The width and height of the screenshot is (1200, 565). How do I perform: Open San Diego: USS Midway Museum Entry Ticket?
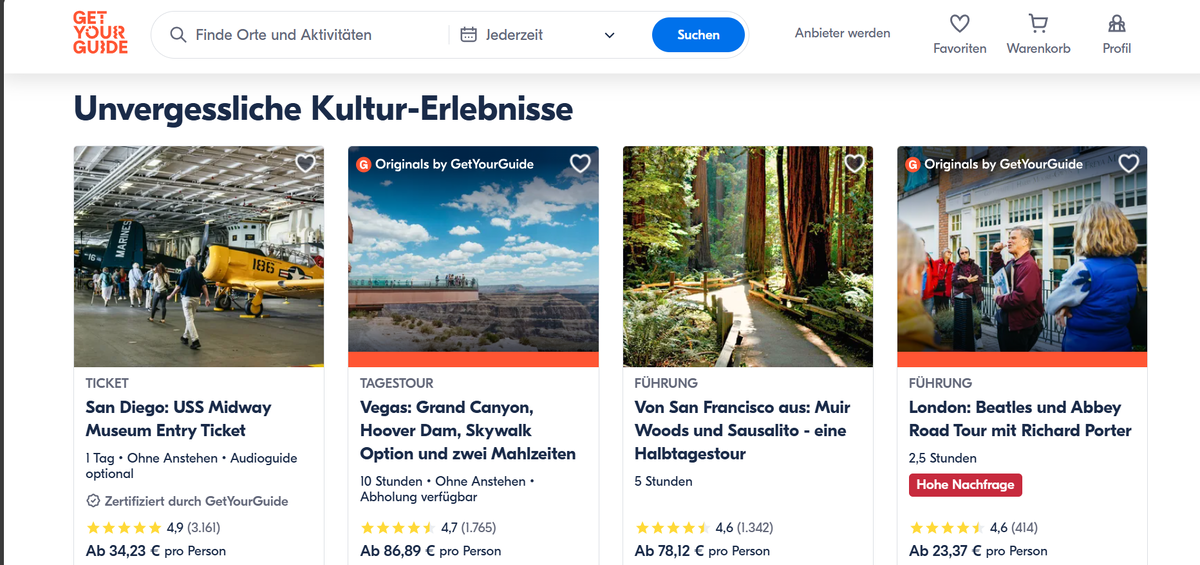coord(179,419)
